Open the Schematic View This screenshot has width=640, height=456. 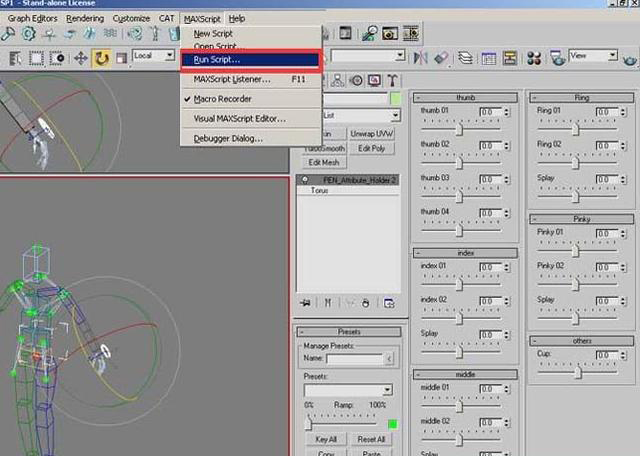tap(509, 58)
